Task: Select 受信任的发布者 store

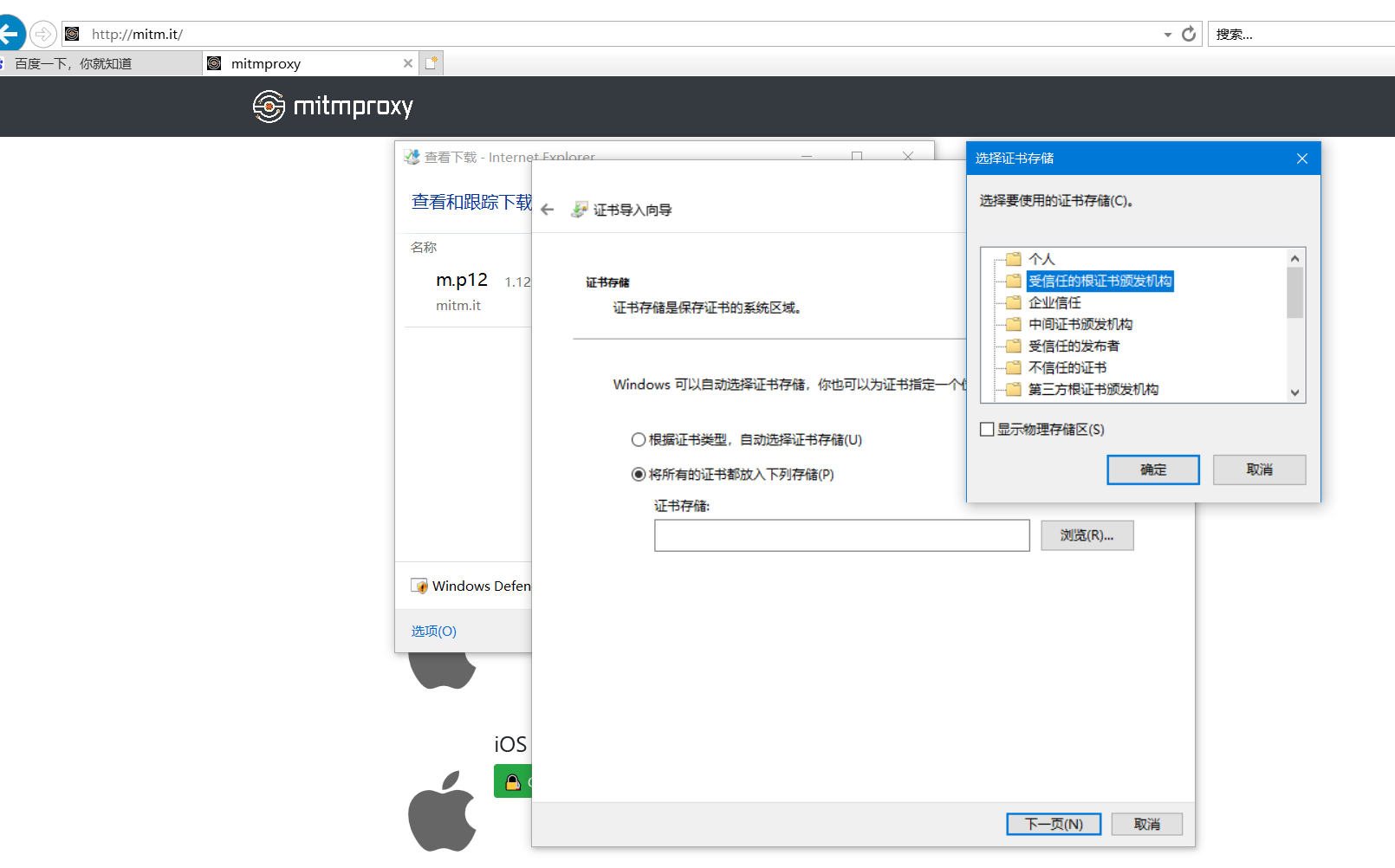Action: pos(1074,346)
